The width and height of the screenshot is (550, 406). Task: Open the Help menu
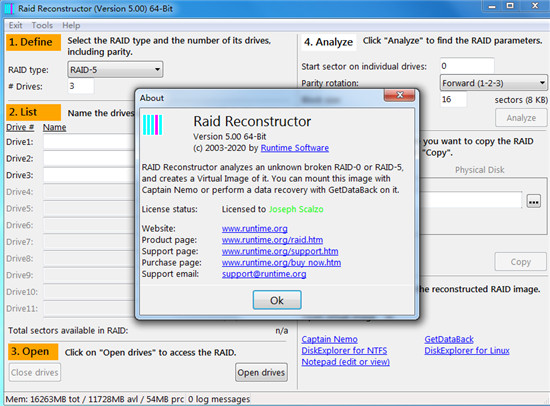(71, 25)
